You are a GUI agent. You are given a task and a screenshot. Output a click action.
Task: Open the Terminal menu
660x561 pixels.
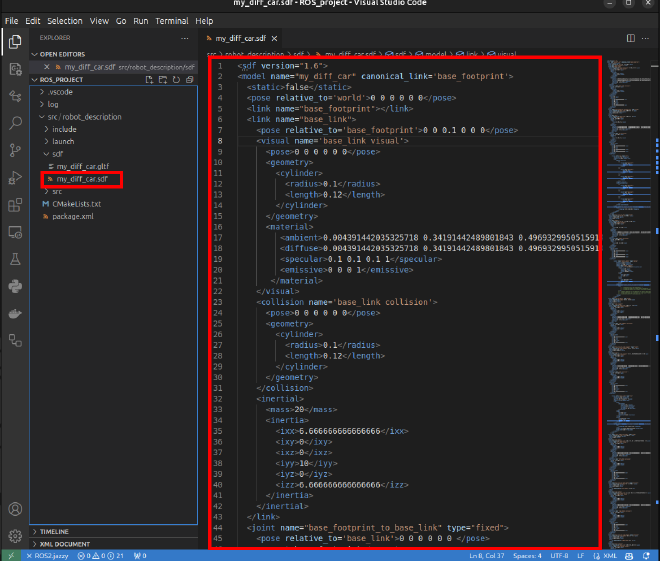click(x=172, y=21)
